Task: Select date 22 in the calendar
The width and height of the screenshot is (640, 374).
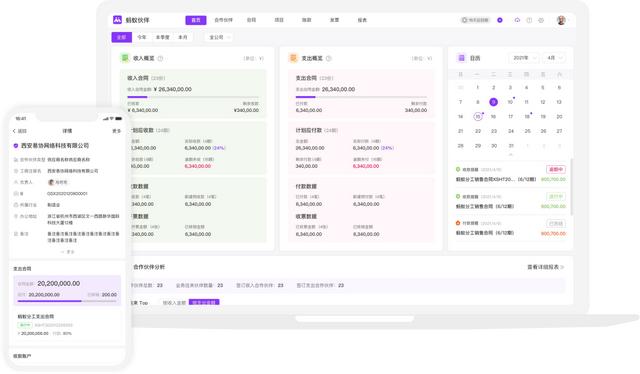Action: coord(478,131)
